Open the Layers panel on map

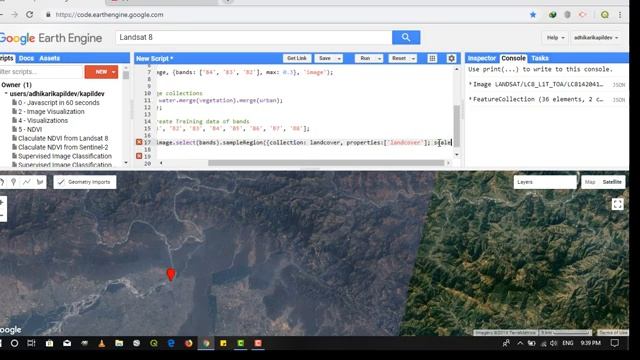click(x=545, y=182)
